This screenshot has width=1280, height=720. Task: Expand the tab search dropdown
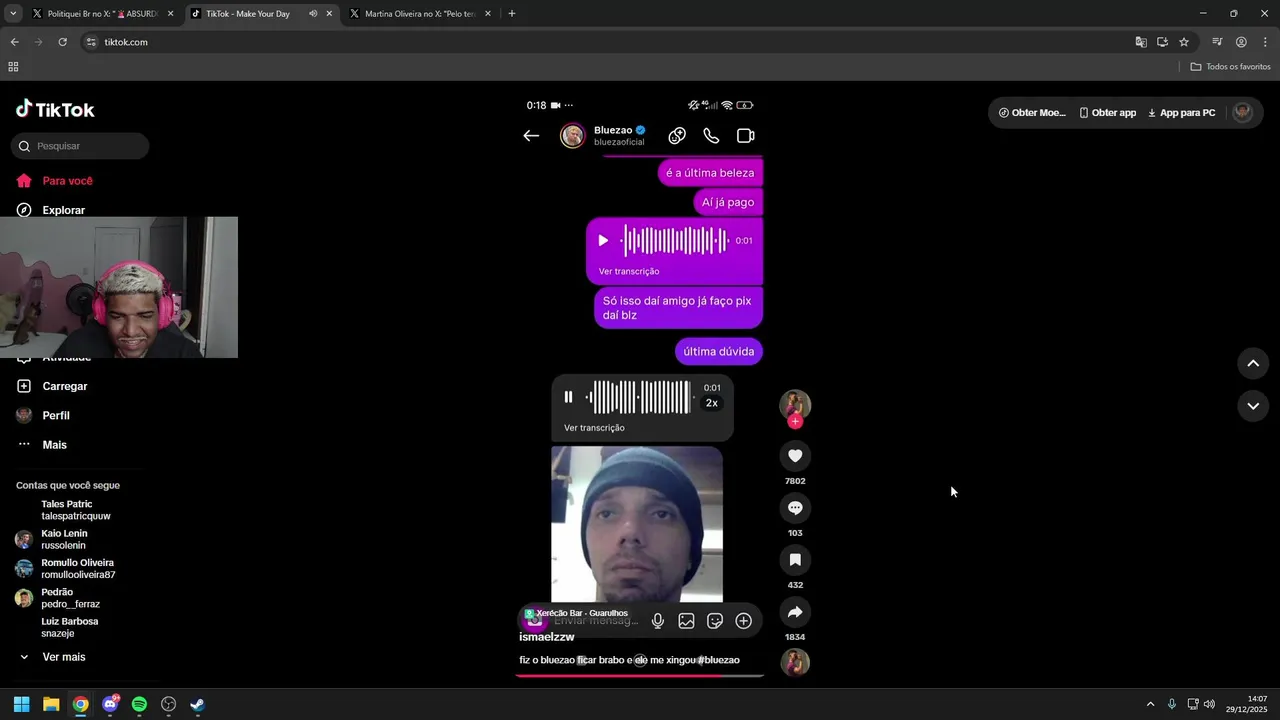coord(13,14)
